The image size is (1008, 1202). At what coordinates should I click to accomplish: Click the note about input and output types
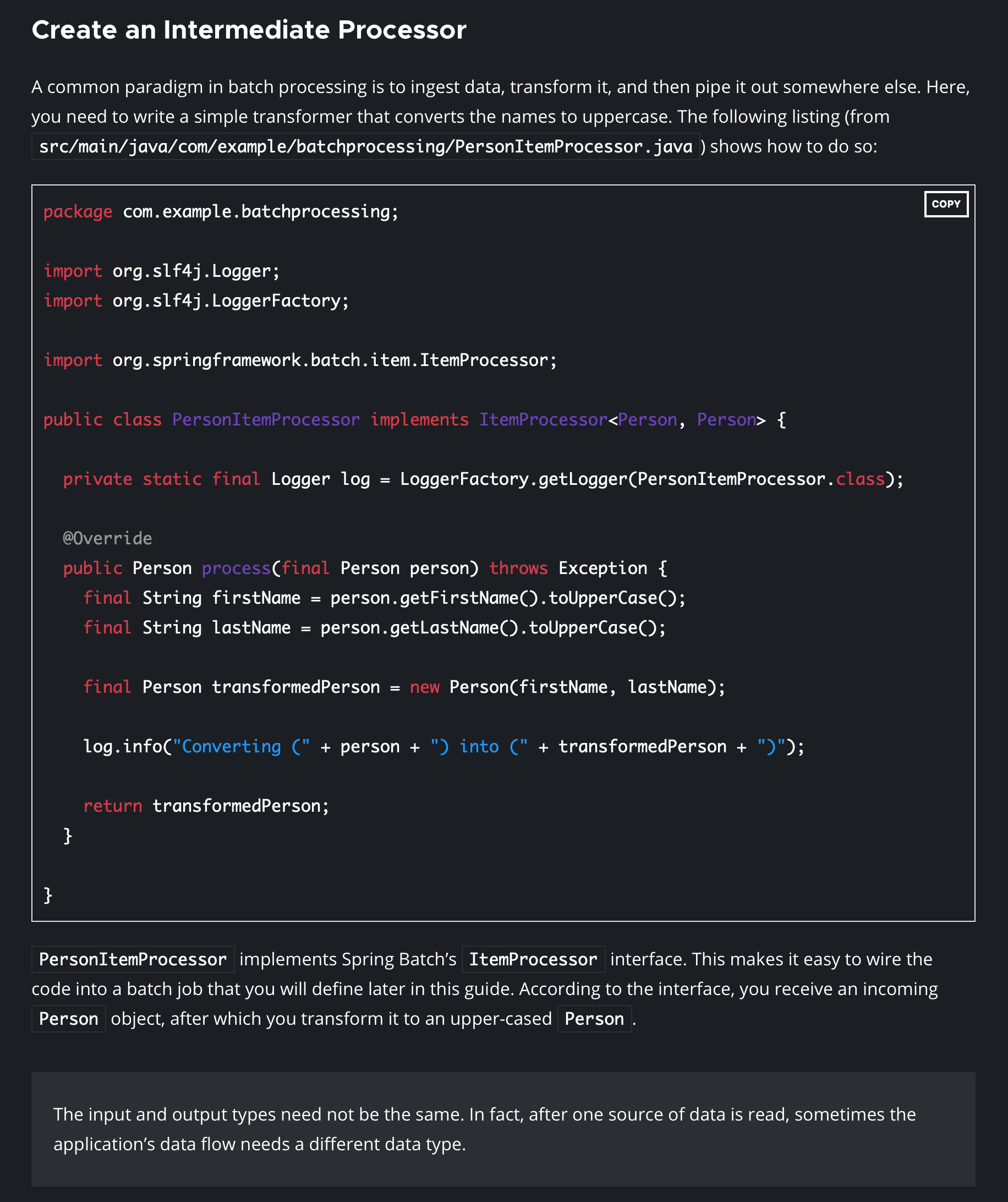503,1129
